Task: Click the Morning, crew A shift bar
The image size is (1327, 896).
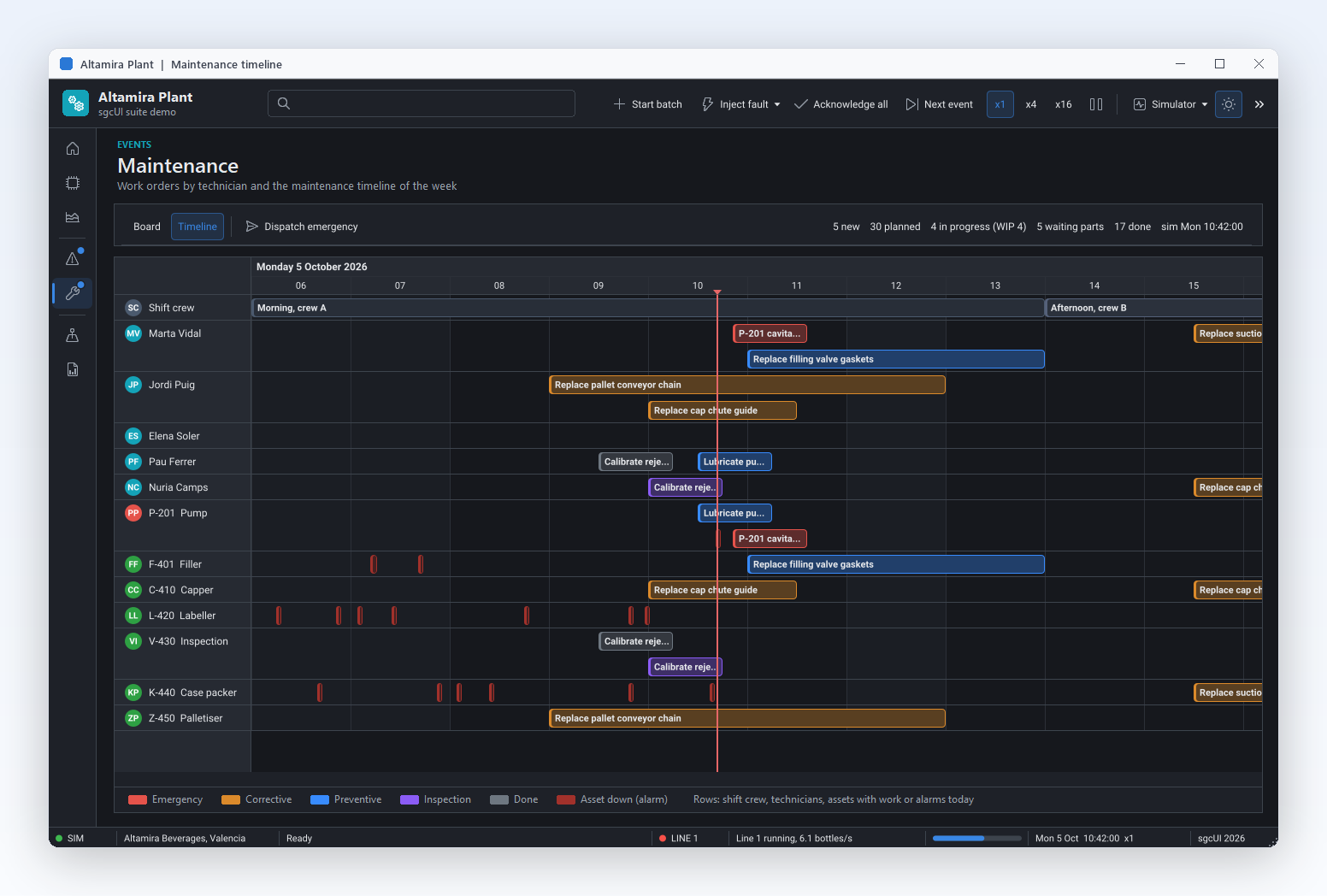Action: pyautogui.click(x=648, y=308)
